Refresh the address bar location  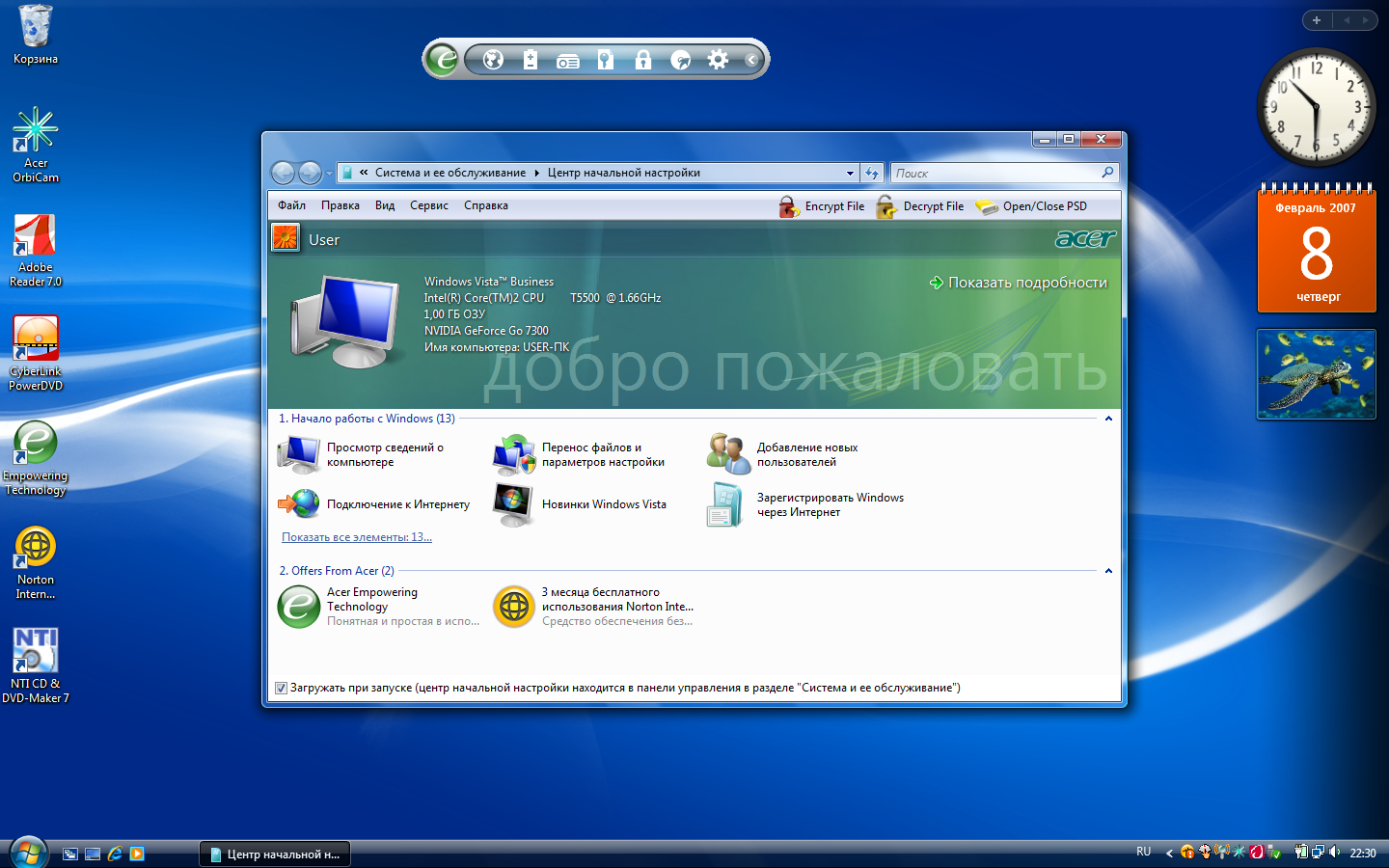[872, 174]
